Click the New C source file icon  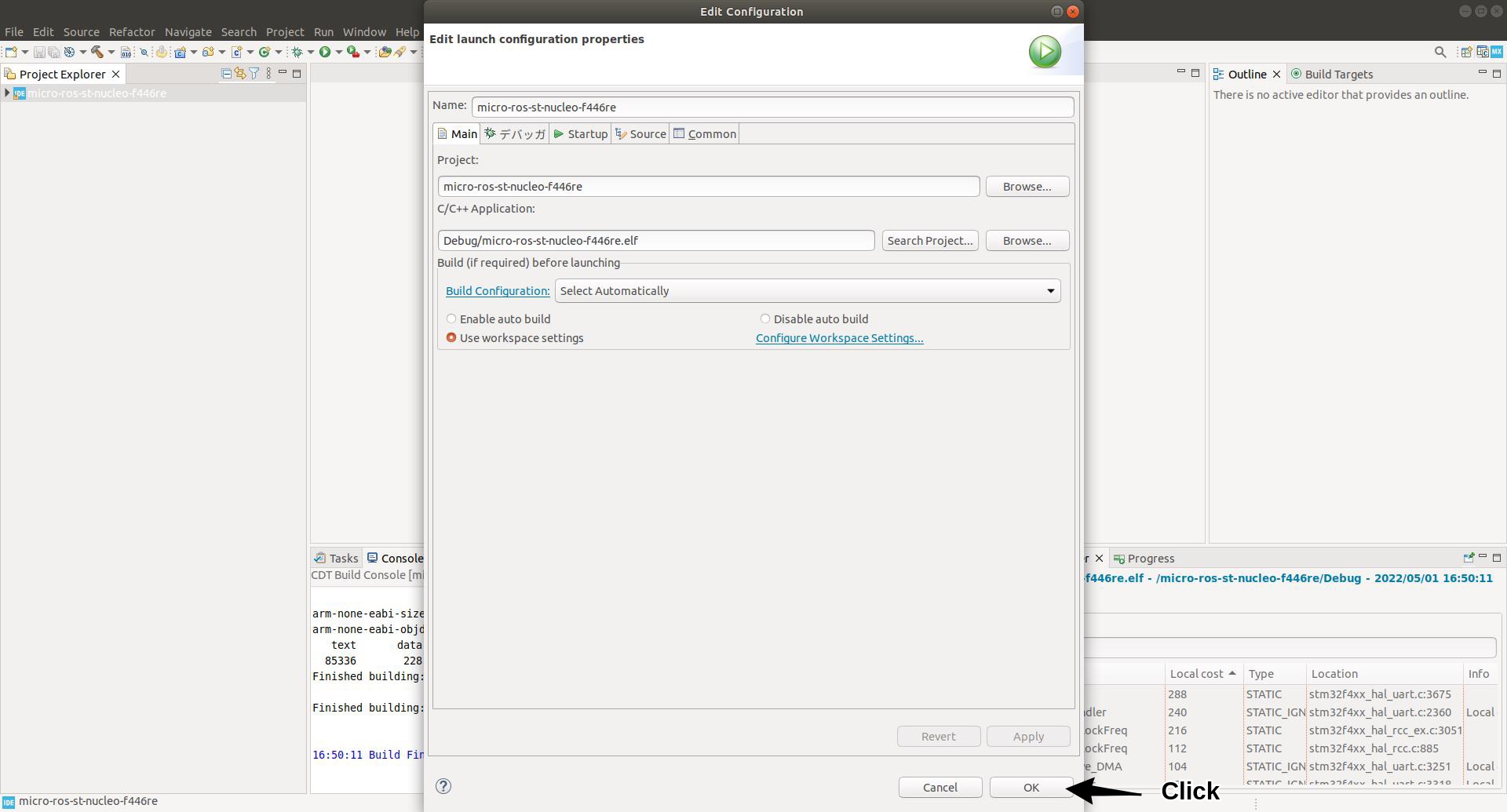pos(236,53)
